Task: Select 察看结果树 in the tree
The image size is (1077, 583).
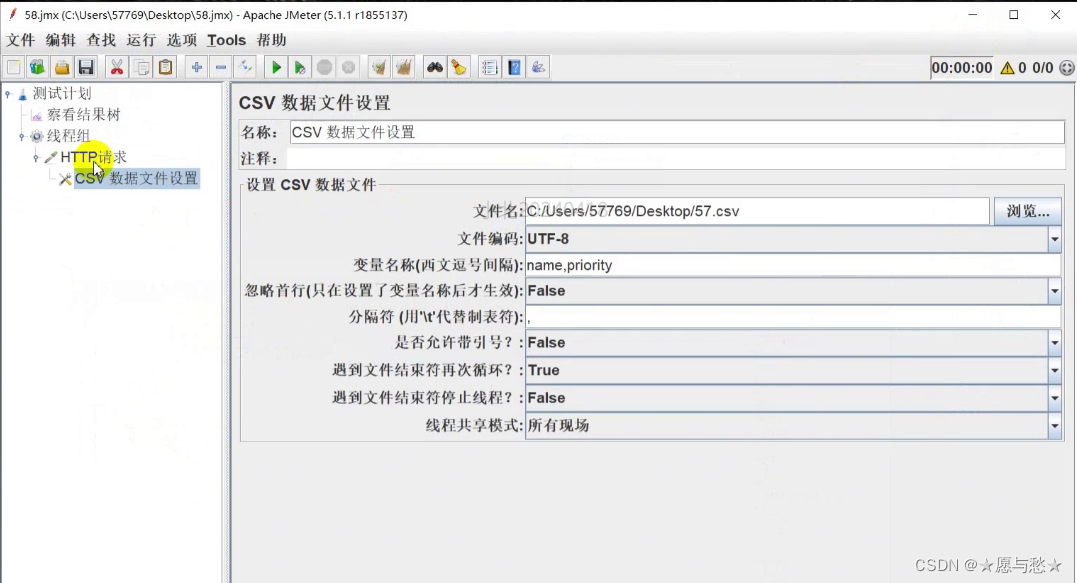Action: pos(84,115)
